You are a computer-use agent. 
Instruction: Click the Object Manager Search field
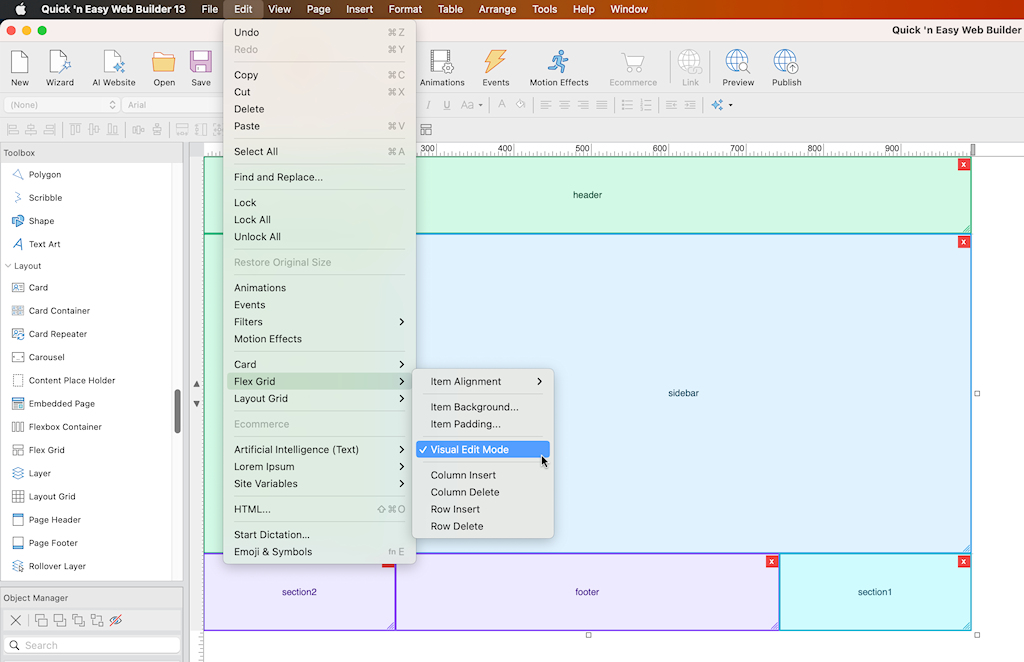pos(92,645)
